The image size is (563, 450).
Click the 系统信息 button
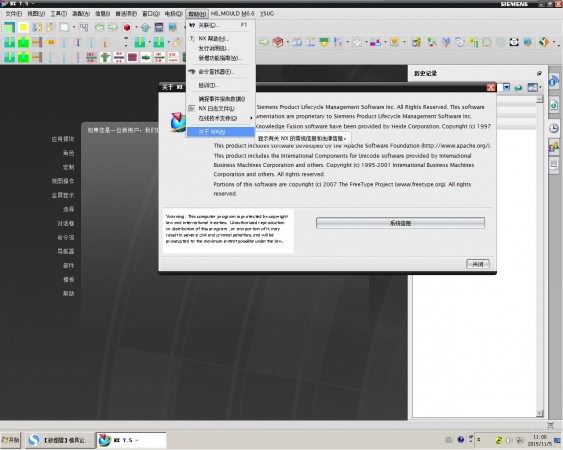pos(400,223)
